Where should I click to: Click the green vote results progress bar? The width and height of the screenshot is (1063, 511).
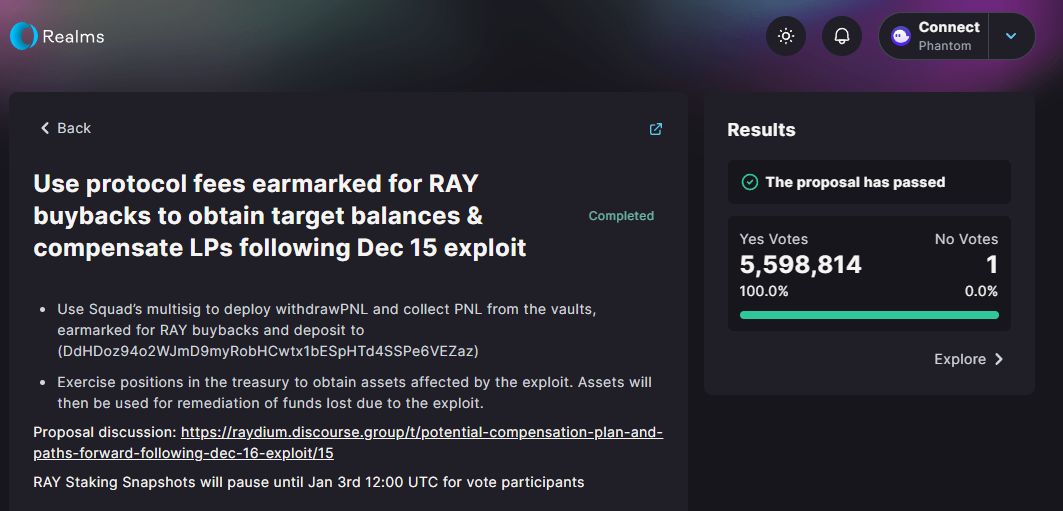coord(869,314)
